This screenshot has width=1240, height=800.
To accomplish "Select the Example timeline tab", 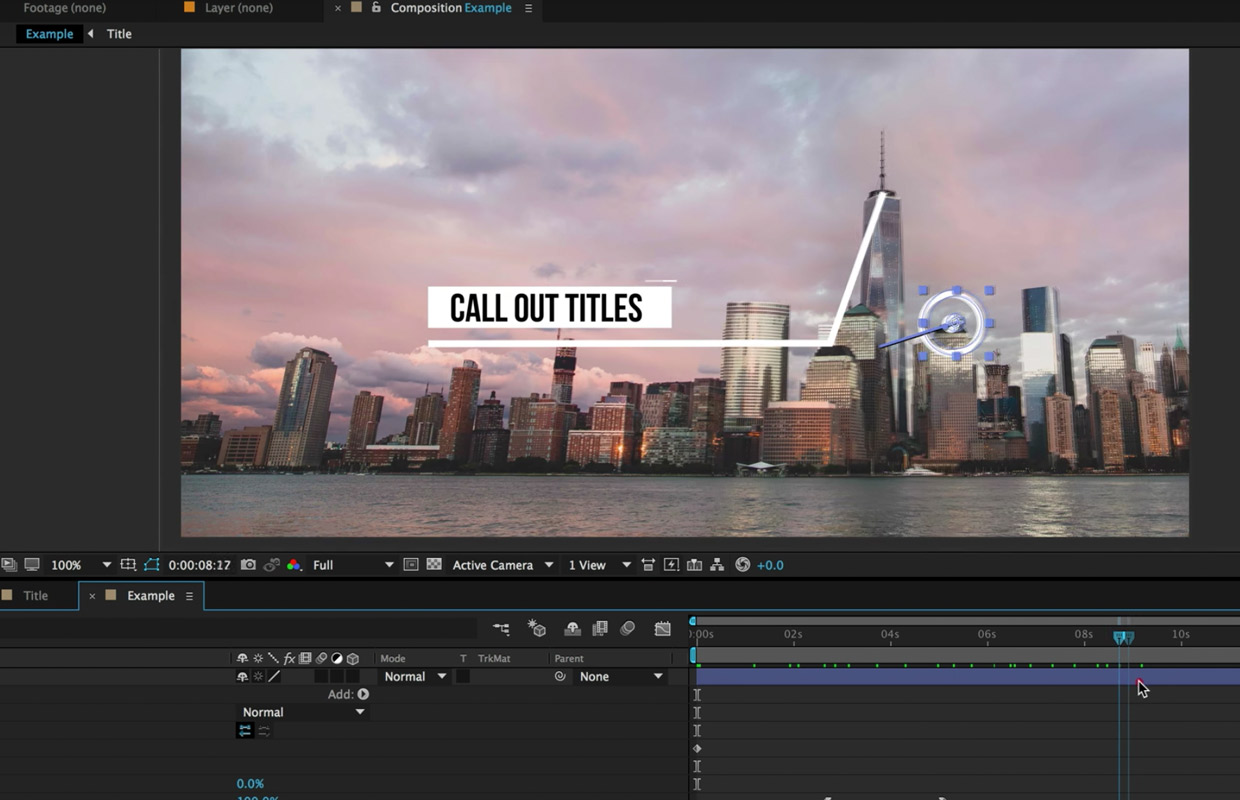I will click(x=151, y=596).
